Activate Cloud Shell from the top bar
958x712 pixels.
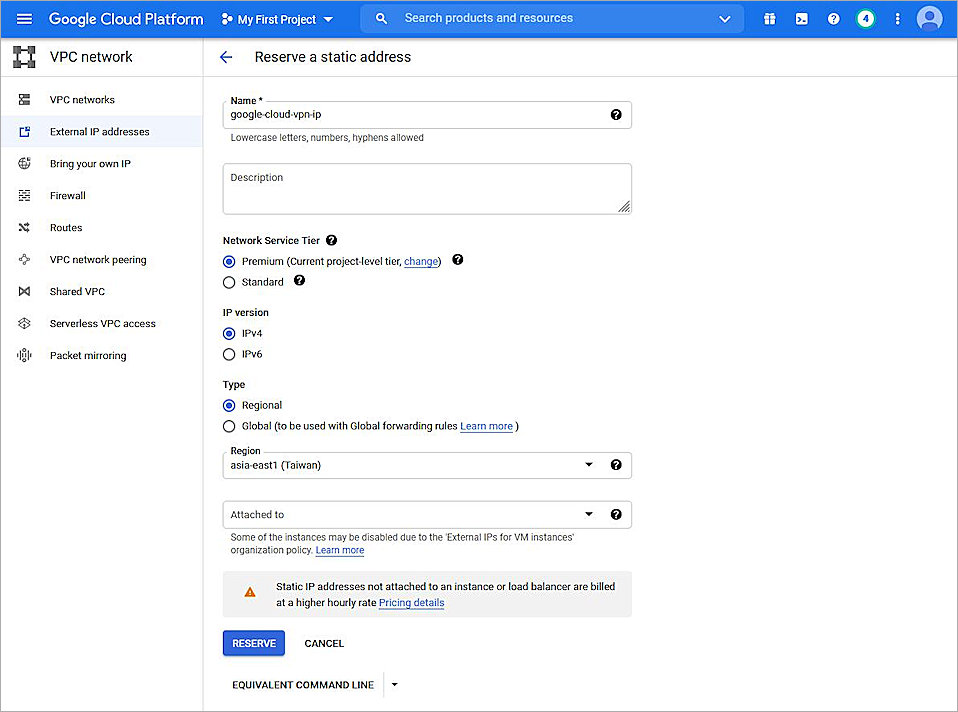point(801,18)
